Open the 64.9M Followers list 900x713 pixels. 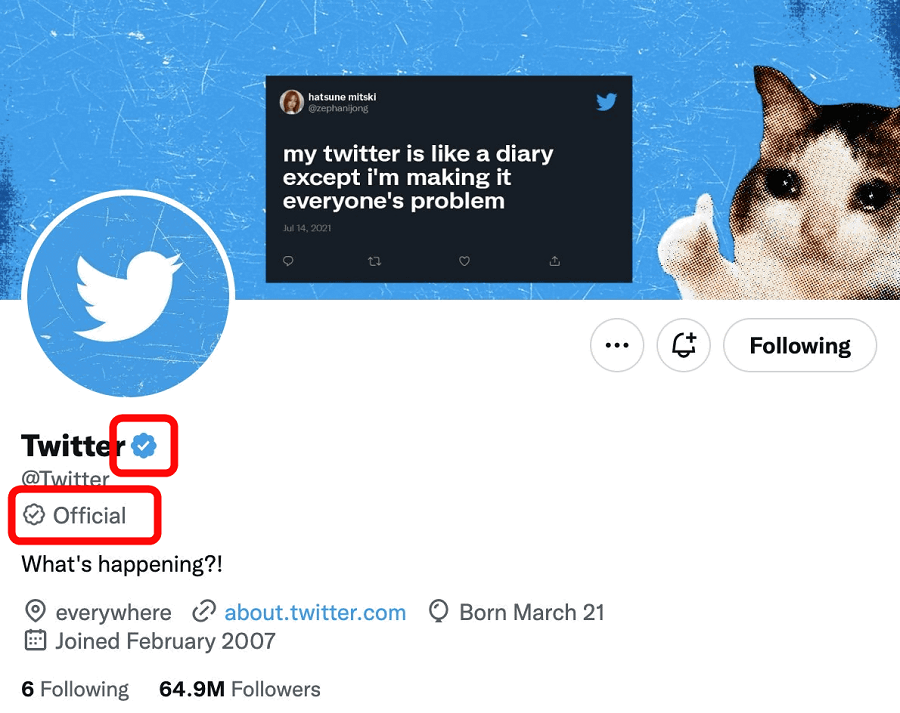tap(240, 689)
